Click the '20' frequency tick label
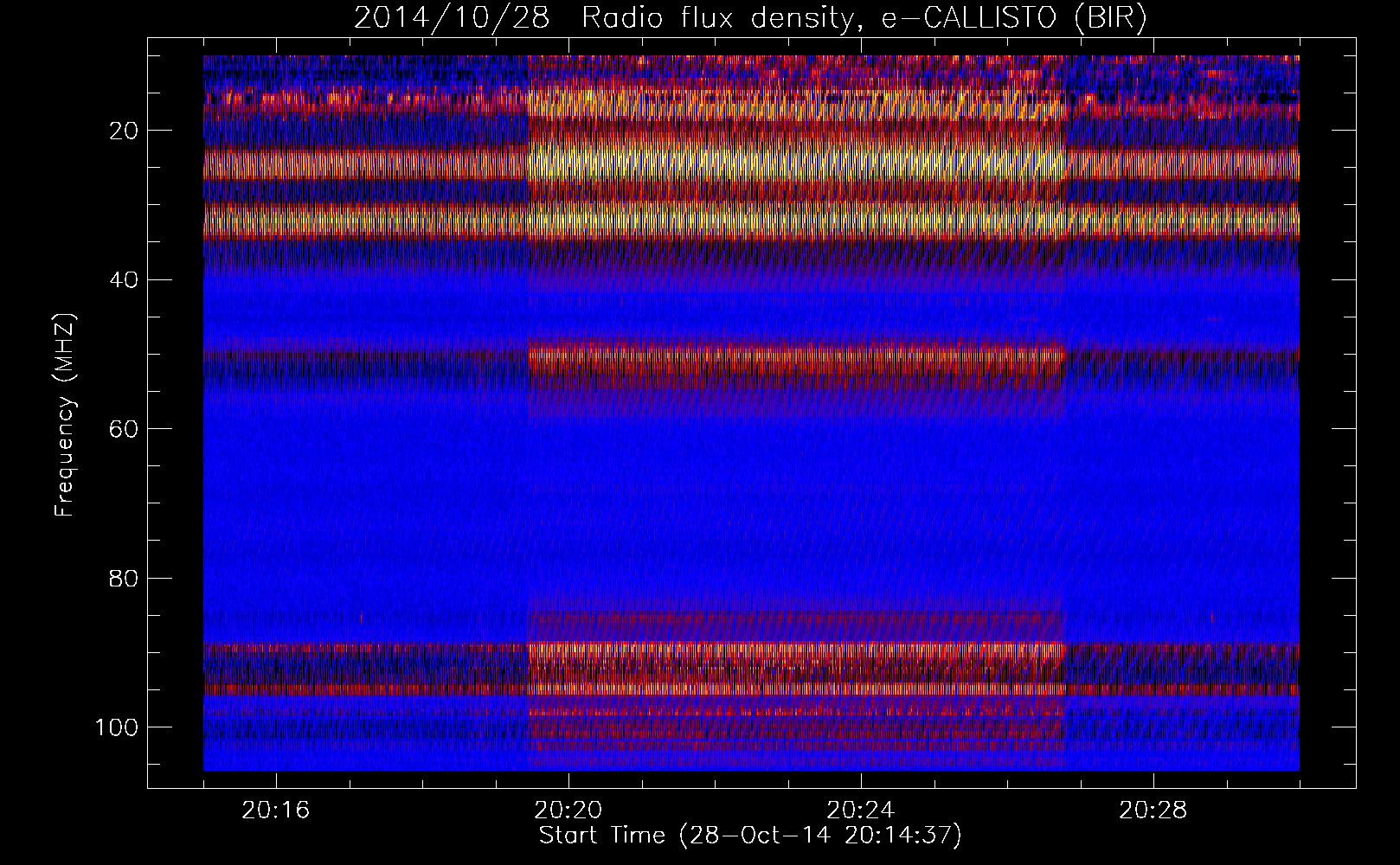Image resolution: width=1400 pixels, height=865 pixels. point(125,131)
